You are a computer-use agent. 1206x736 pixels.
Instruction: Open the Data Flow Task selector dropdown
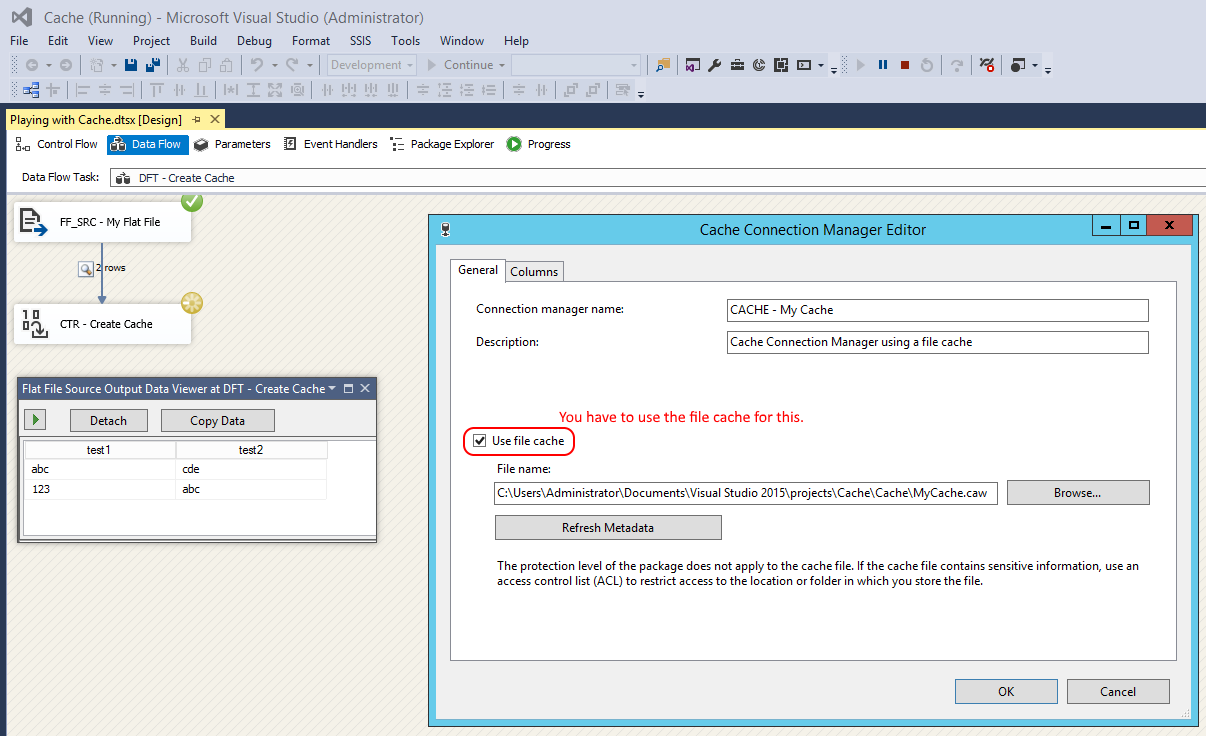tap(658, 178)
